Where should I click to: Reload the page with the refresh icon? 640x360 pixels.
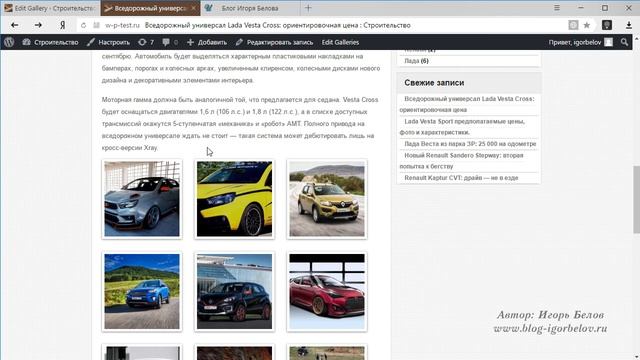[x=84, y=25]
